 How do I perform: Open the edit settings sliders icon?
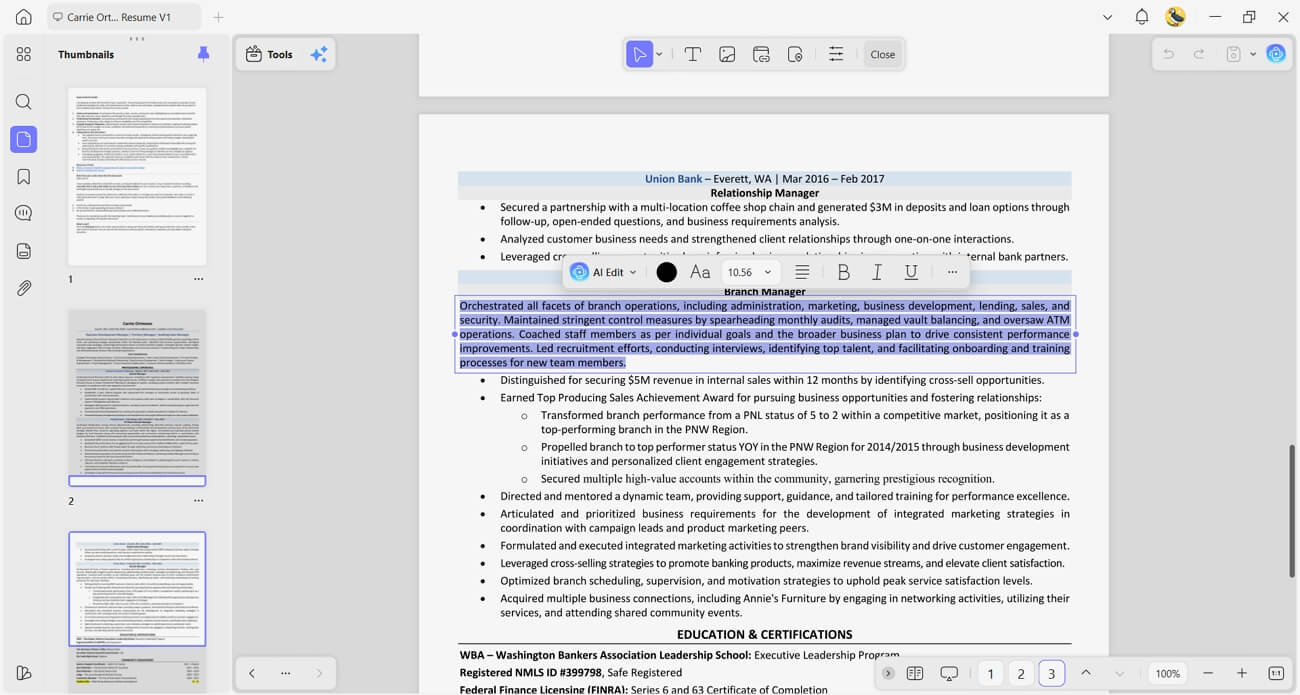point(836,54)
